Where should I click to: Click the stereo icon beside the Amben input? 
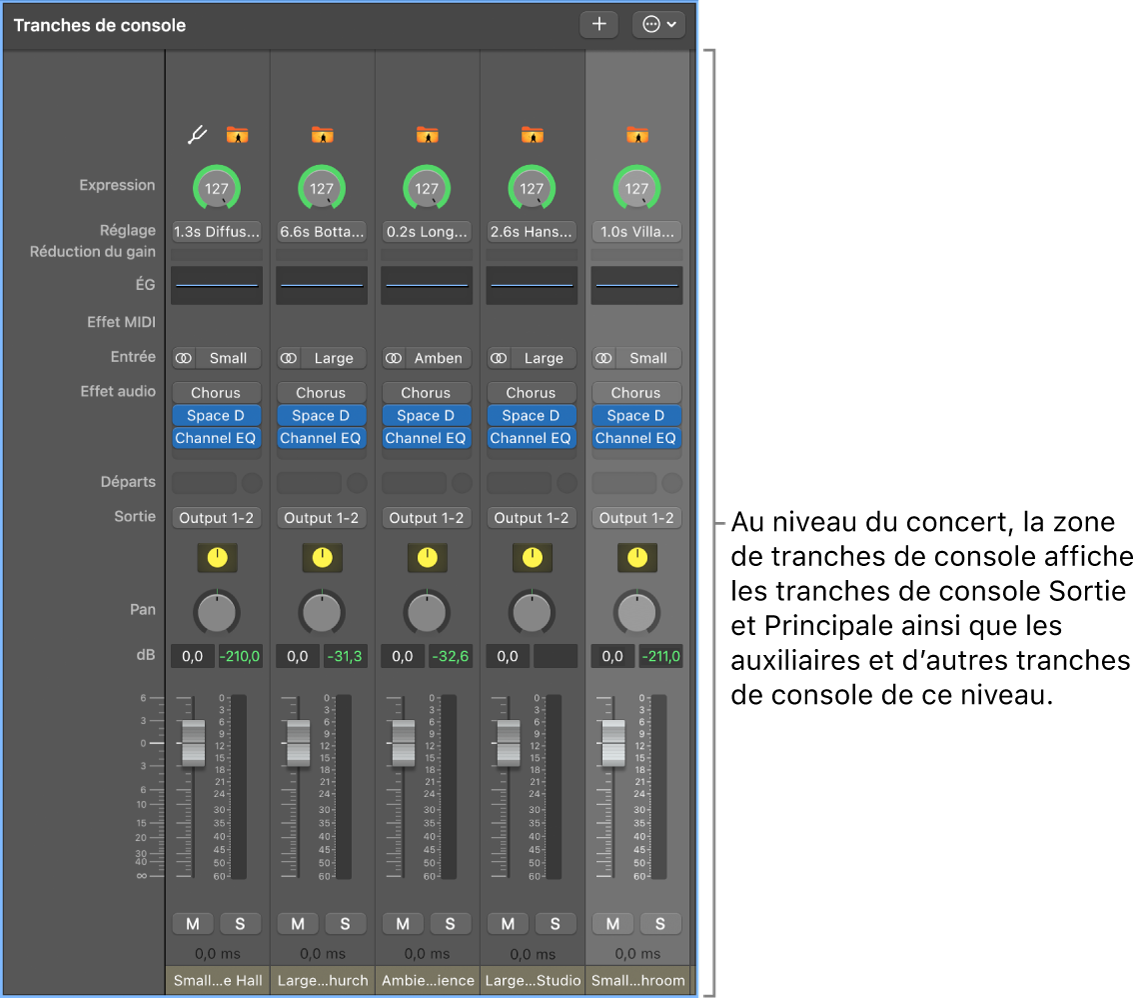pyautogui.click(x=398, y=357)
